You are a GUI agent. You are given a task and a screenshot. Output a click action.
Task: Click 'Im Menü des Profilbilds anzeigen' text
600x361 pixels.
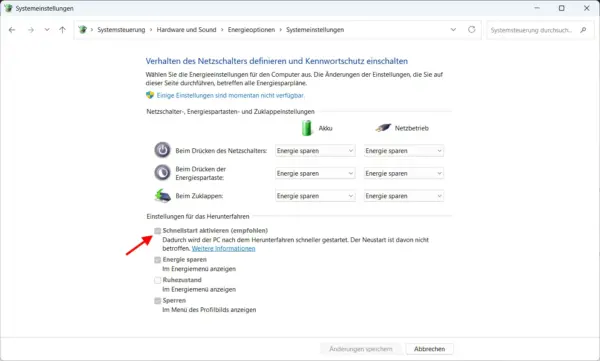pos(209,310)
